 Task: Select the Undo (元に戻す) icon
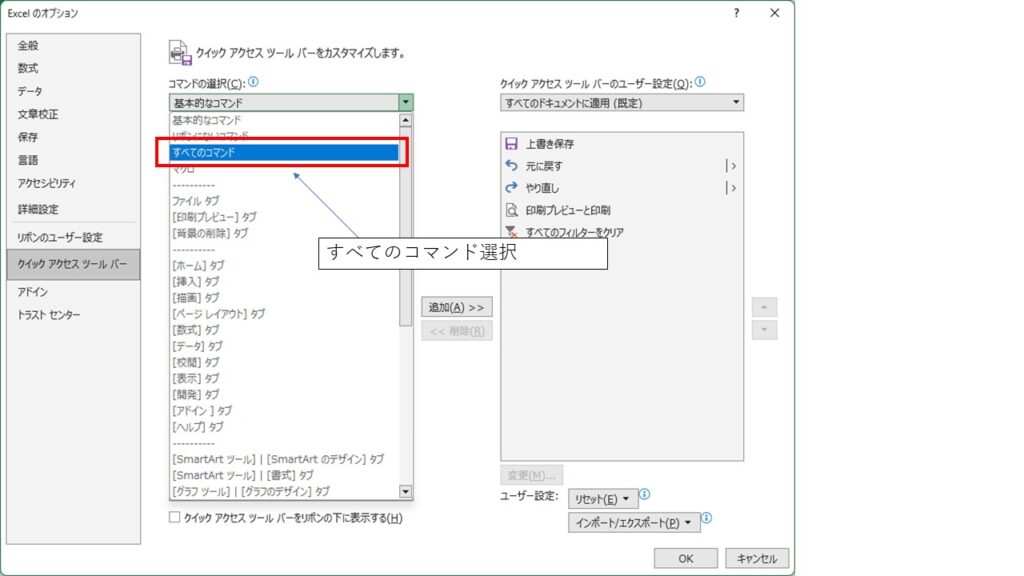click(x=512, y=166)
